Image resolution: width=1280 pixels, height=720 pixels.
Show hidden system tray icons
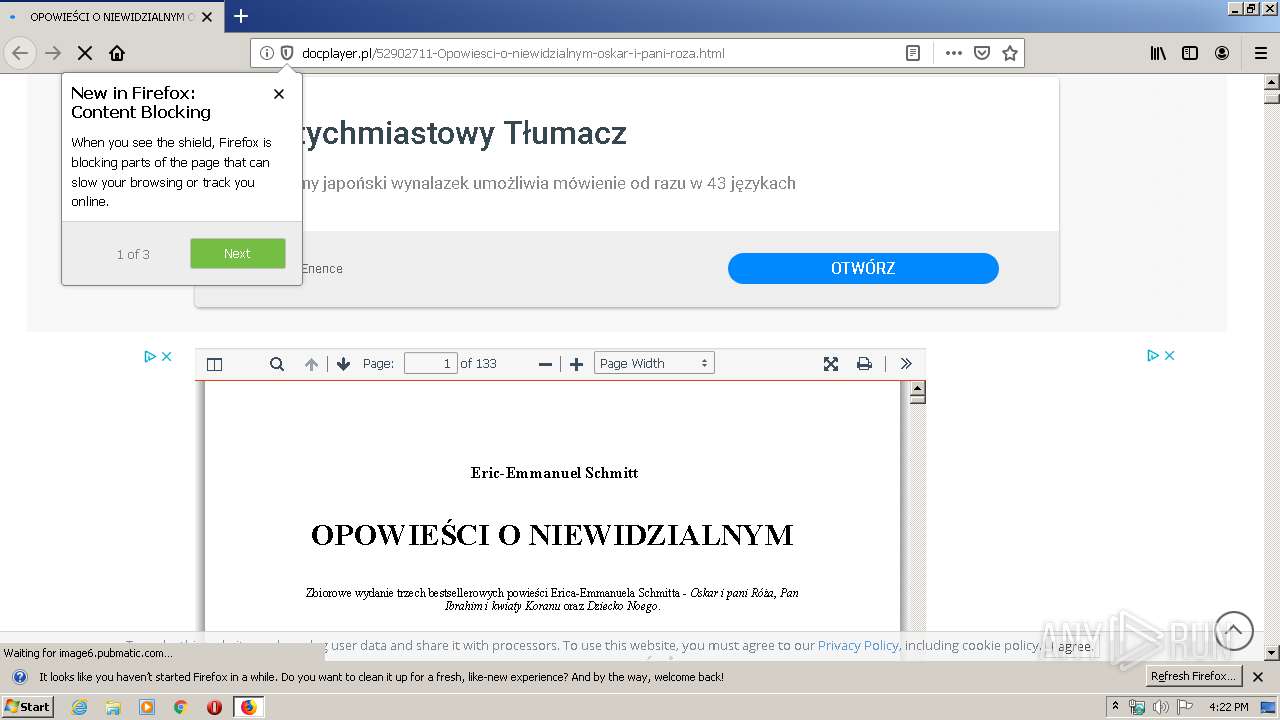tap(1116, 707)
